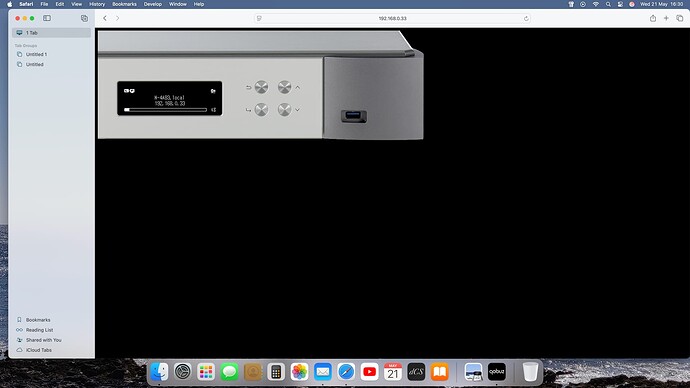Click the device USB port
Screen dimensions: 690x388
[x=354, y=116]
